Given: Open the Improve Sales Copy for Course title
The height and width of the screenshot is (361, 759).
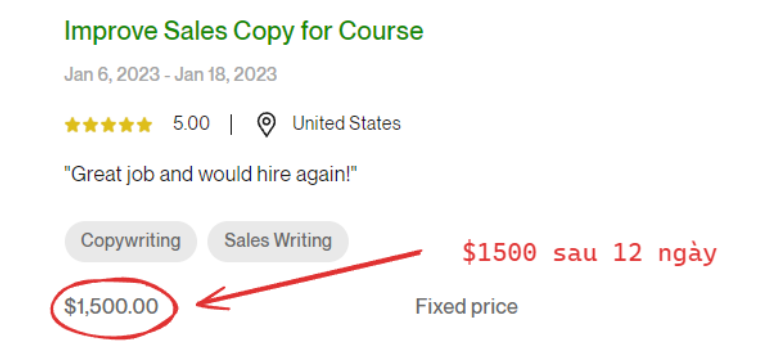Looking at the screenshot, I should tap(243, 32).
